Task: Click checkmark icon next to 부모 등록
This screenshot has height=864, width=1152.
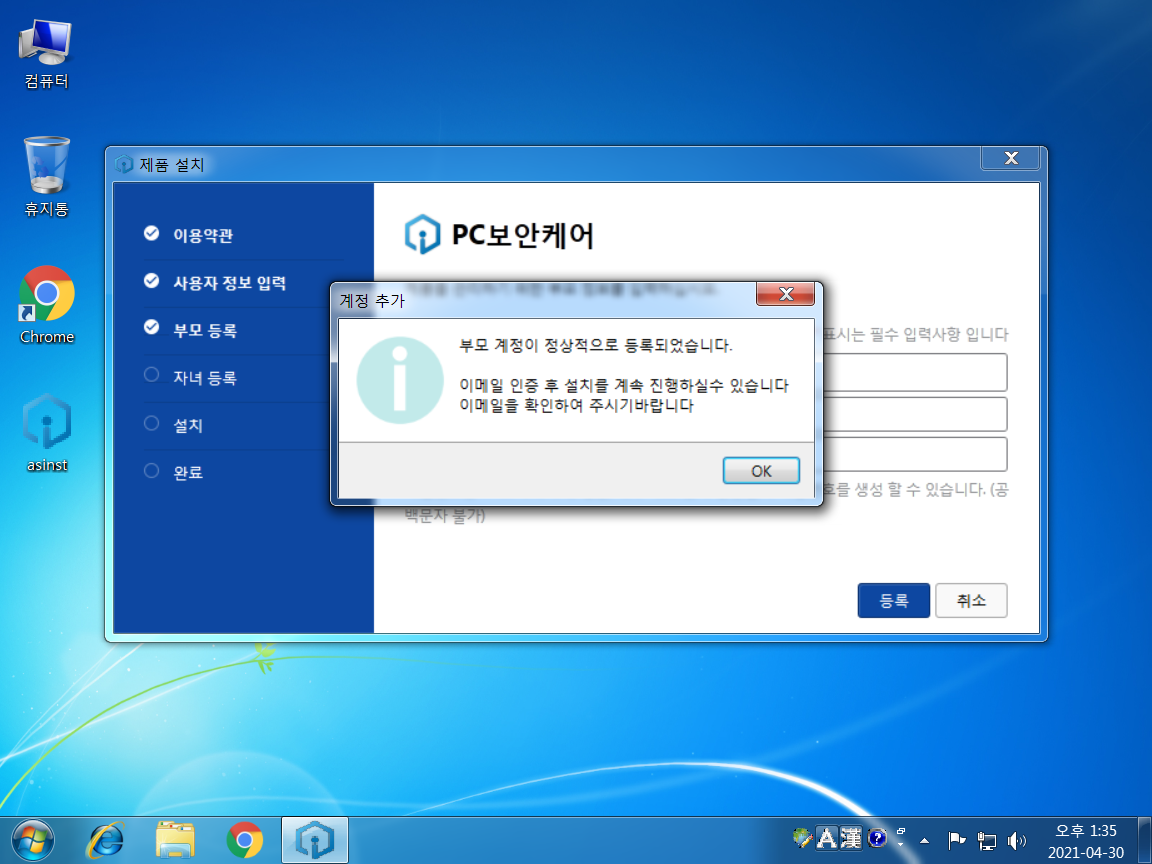Action: pyautogui.click(x=151, y=327)
